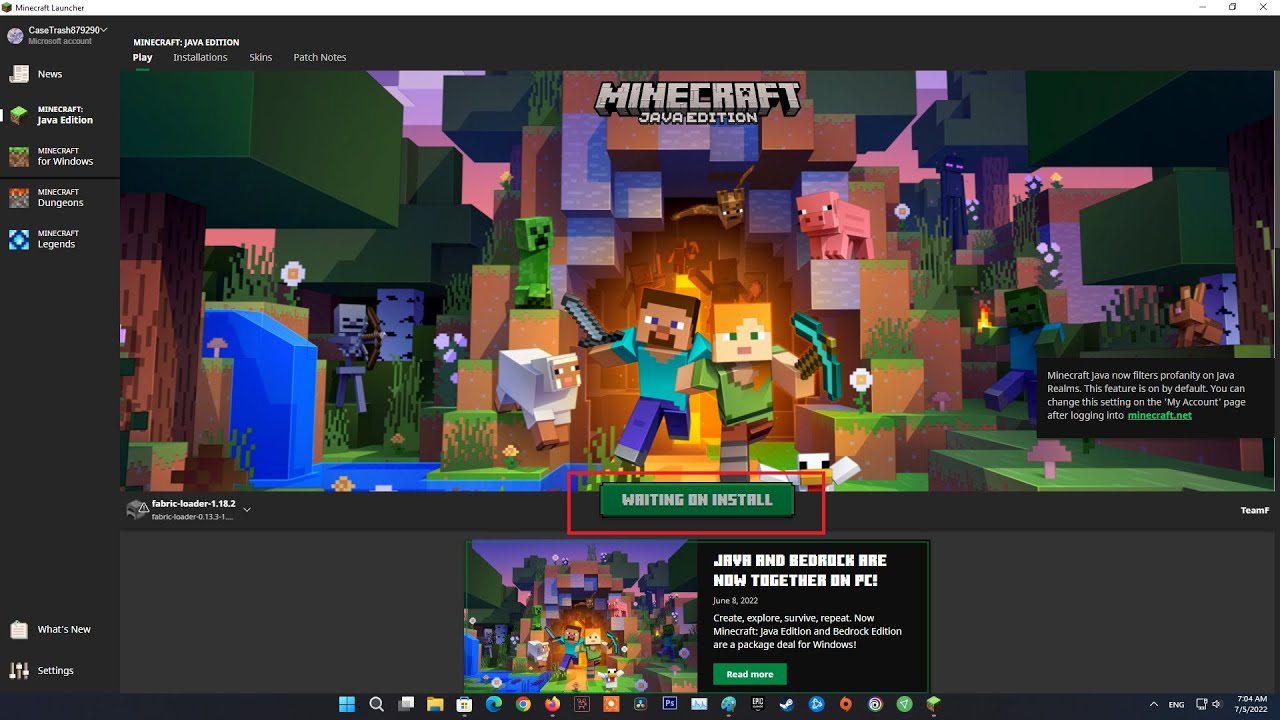Open Windows taskbar Search
Image resolution: width=1280 pixels, height=720 pixels.
click(x=376, y=704)
